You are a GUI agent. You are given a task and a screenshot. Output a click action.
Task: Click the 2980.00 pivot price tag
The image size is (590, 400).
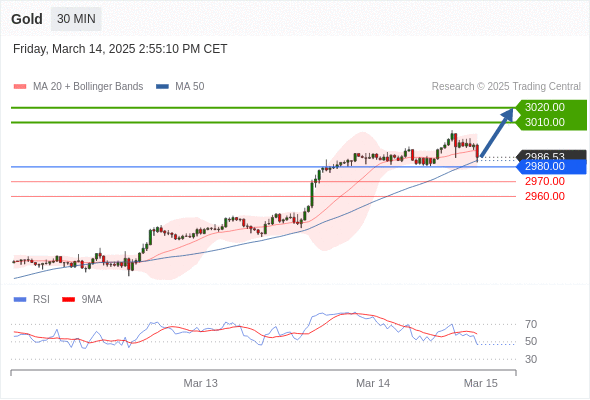pyautogui.click(x=551, y=167)
